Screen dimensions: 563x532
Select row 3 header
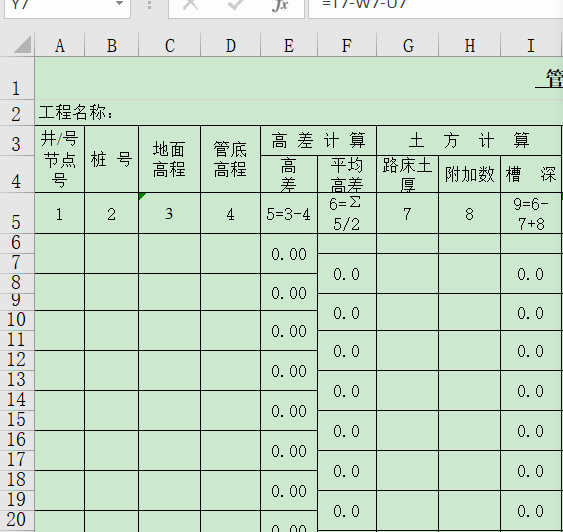[x=17, y=141]
